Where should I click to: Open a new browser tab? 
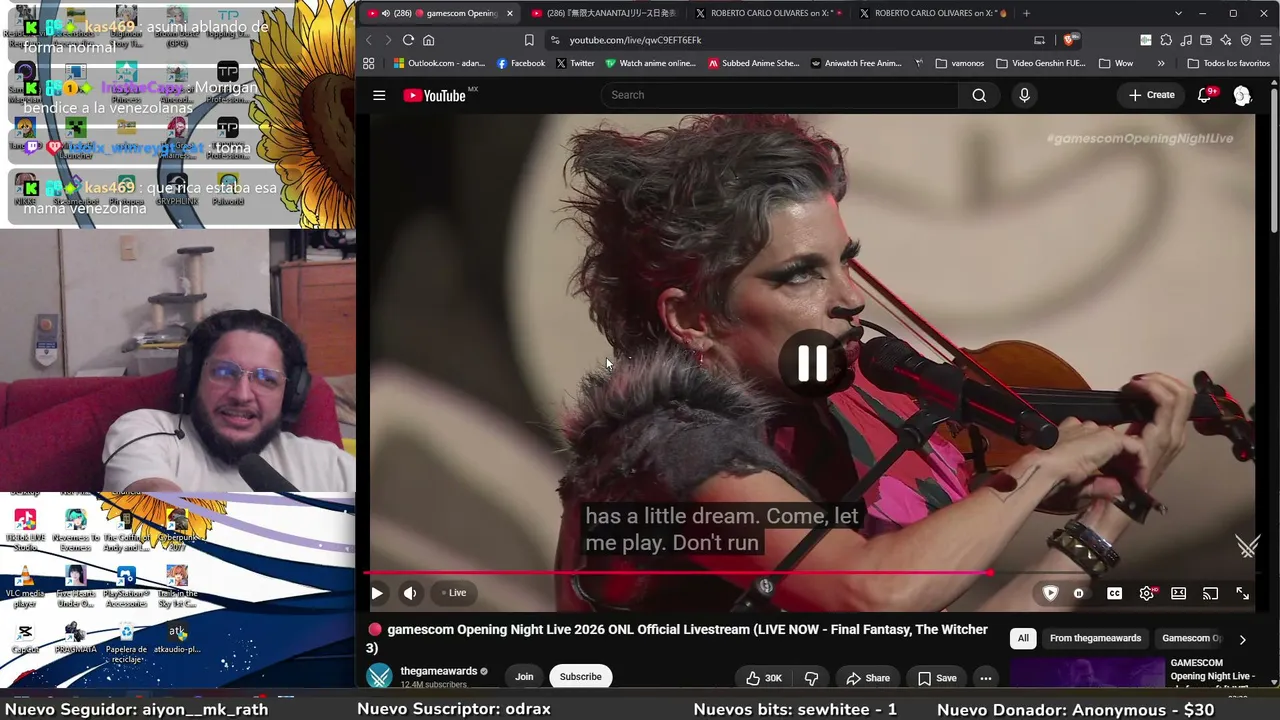click(x=1026, y=13)
